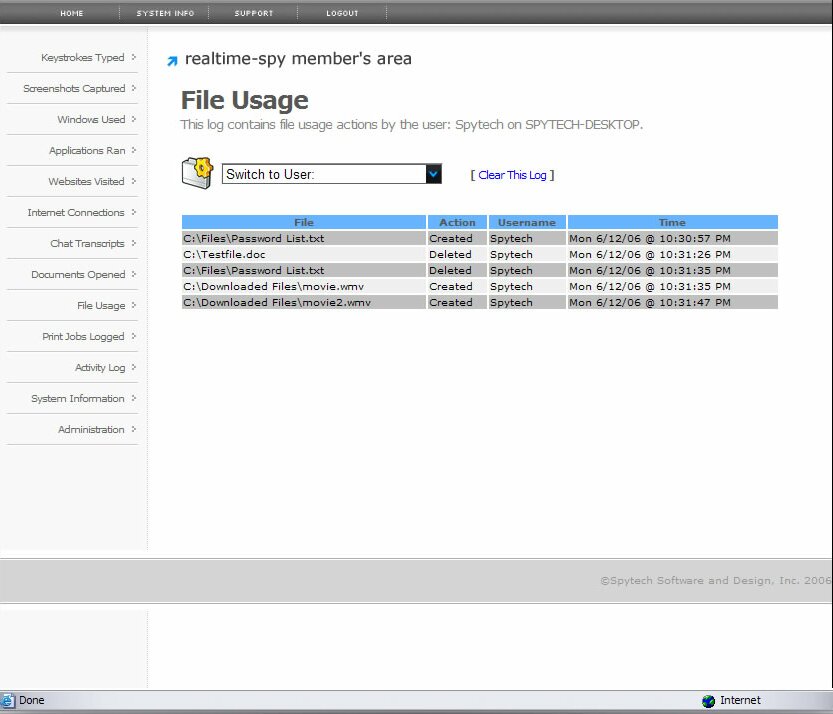The image size is (833, 714).
Task: Expand the Keystrokes Typed sidebar arrow
Action: pyautogui.click(x=134, y=58)
